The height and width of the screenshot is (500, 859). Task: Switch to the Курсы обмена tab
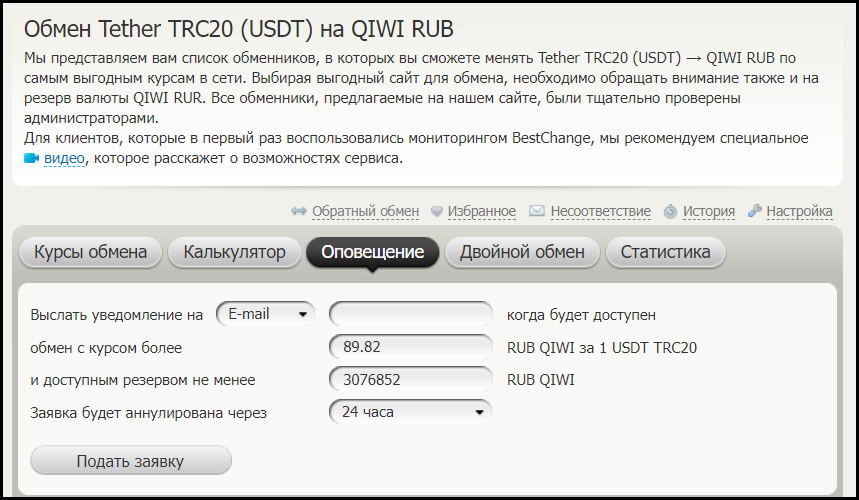click(91, 252)
